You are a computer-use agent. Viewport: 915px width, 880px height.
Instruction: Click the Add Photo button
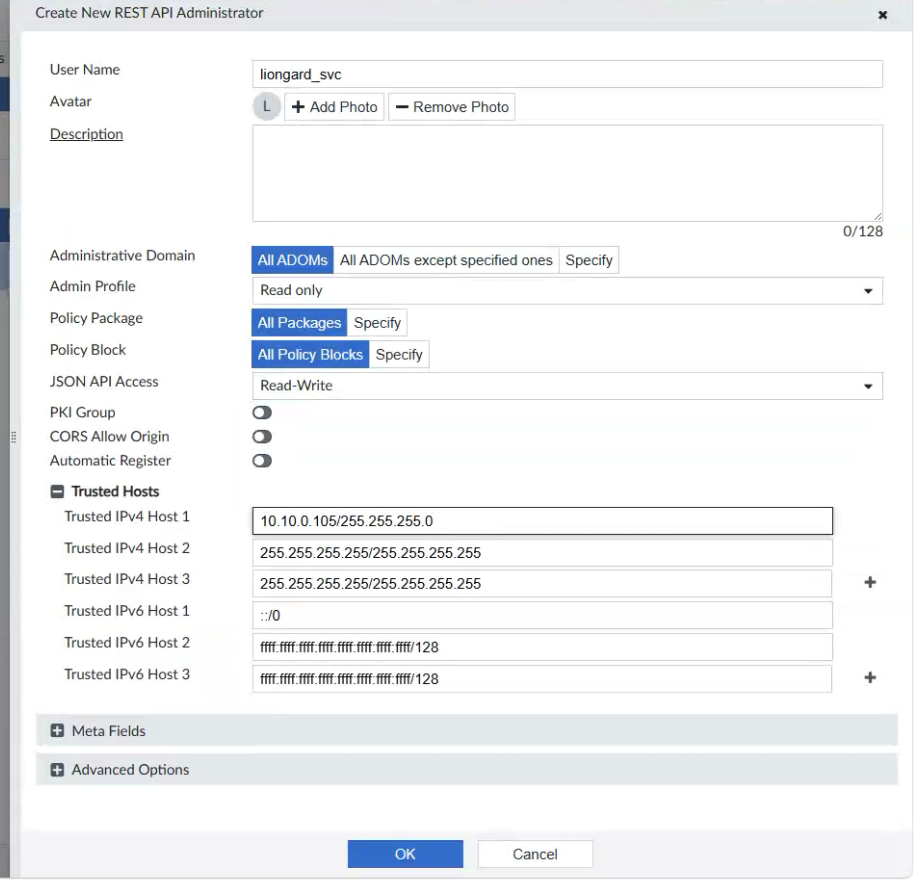[x=334, y=107]
